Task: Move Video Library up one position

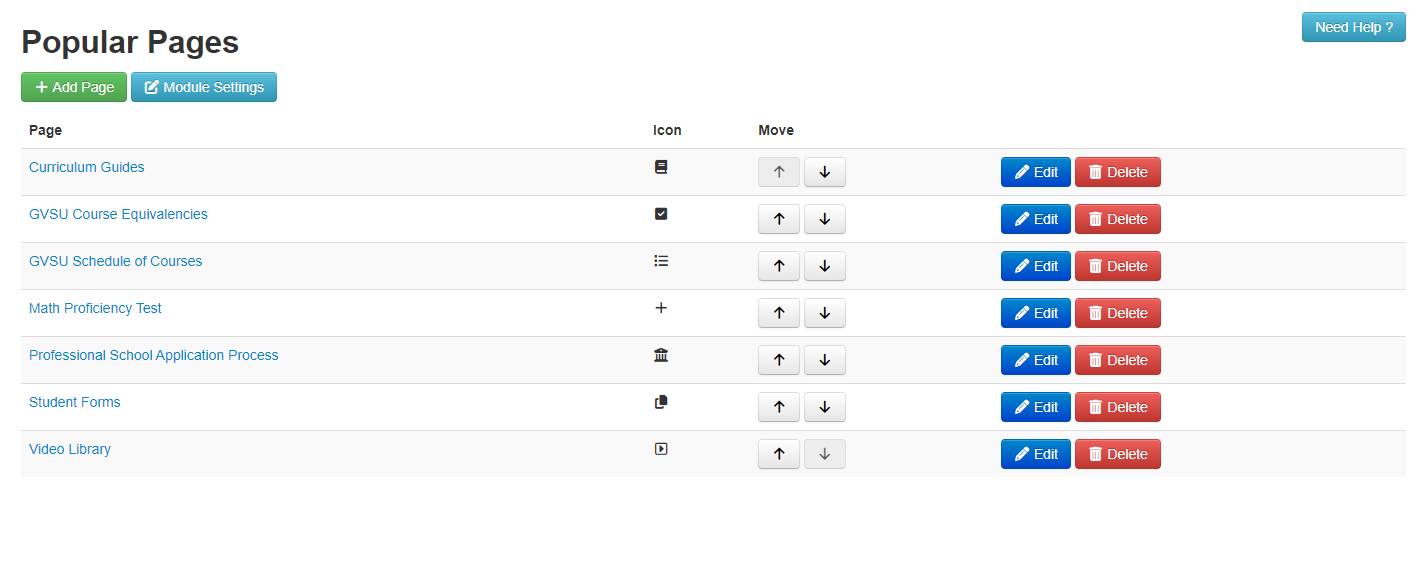Action: pos(779,454)
